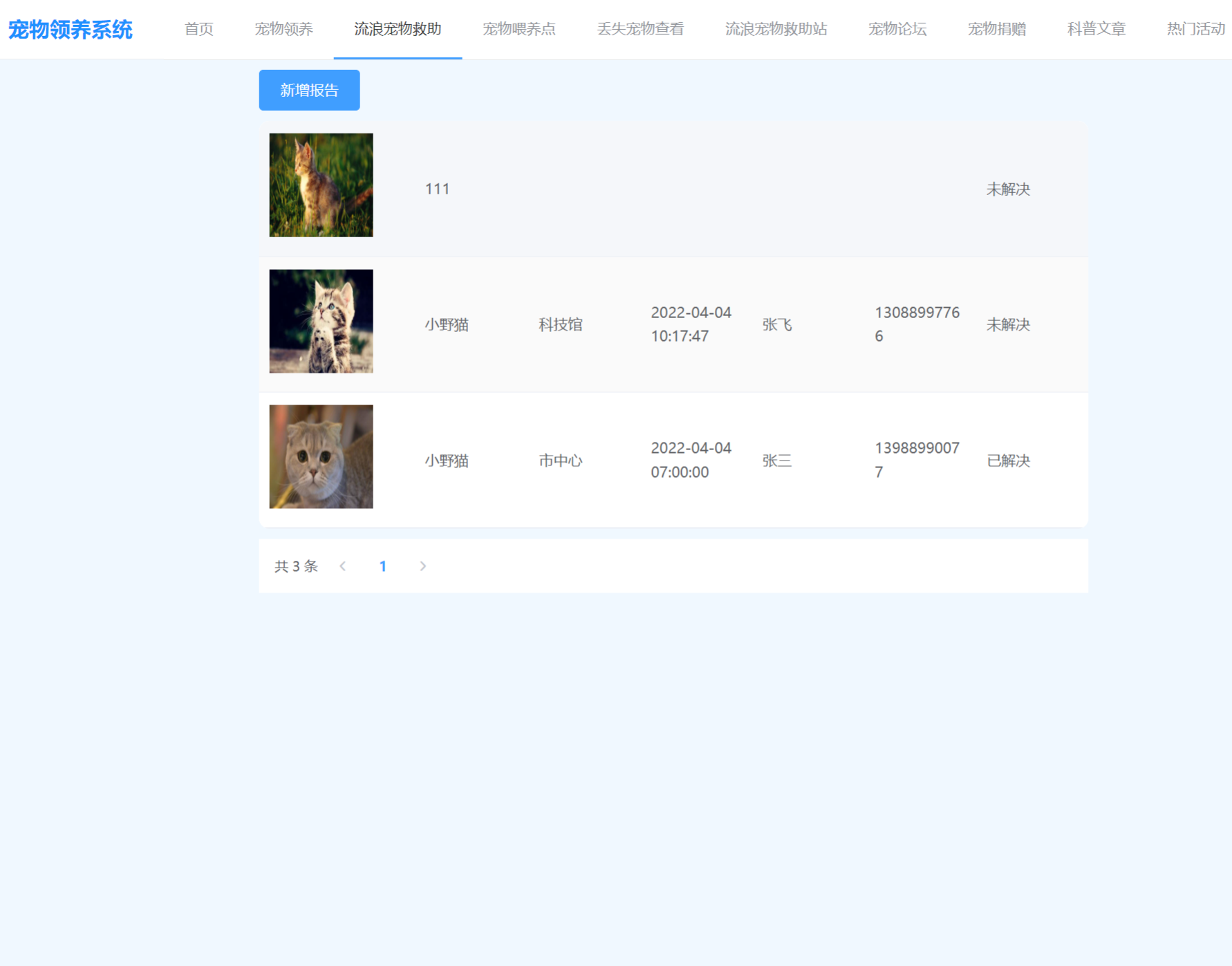Image resolution: width=1232 pixels, height=966 pixels.
Task: Click the 2022-04-04 10:17:47 timestamp
Action: pos(691,324)
